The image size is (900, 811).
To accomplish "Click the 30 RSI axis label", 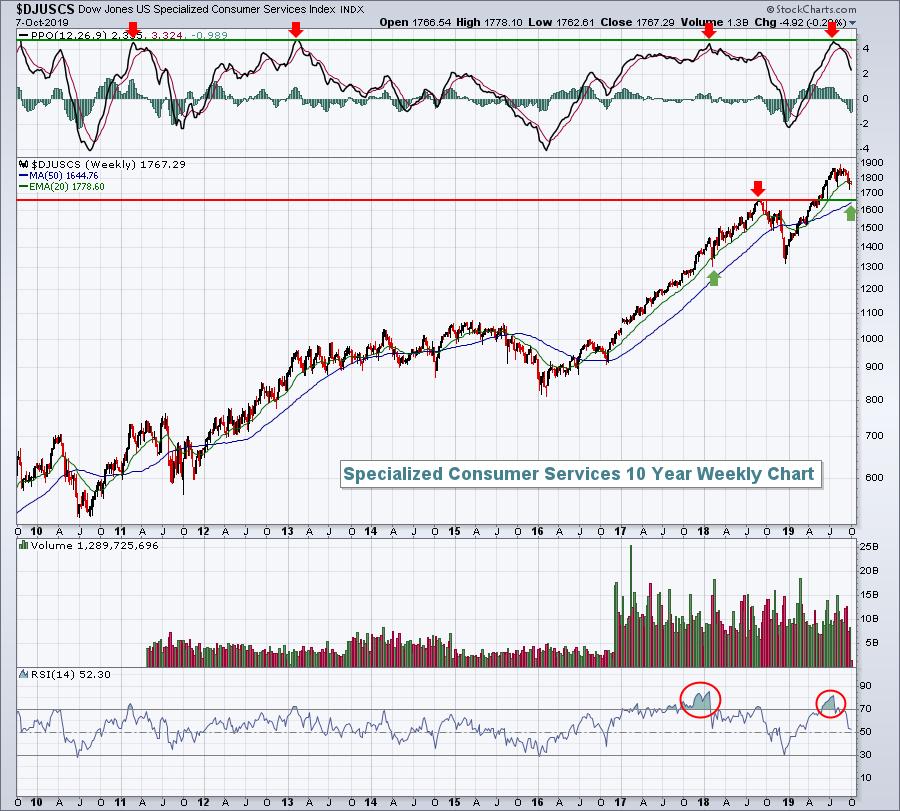I will tap(865, 755).
